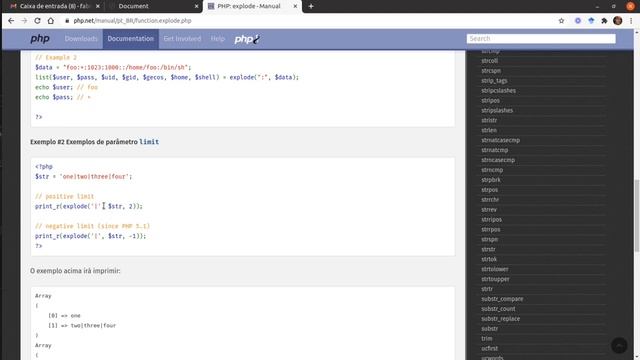640x360 pixels.
Task: Open the strtok function link
Action: click(489, 259)
